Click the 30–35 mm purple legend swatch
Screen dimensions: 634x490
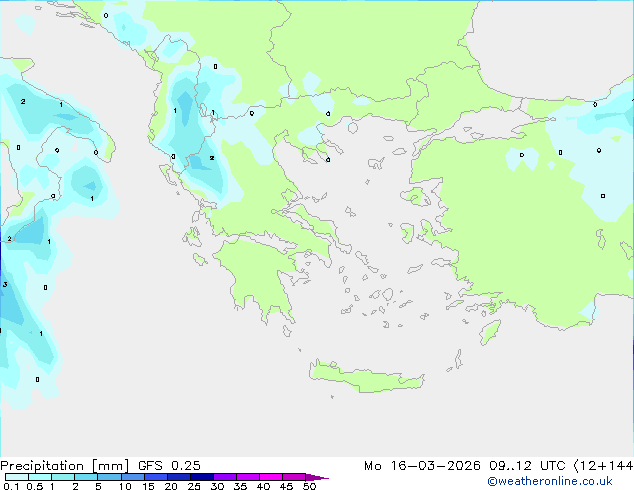(x=224, y=477)
